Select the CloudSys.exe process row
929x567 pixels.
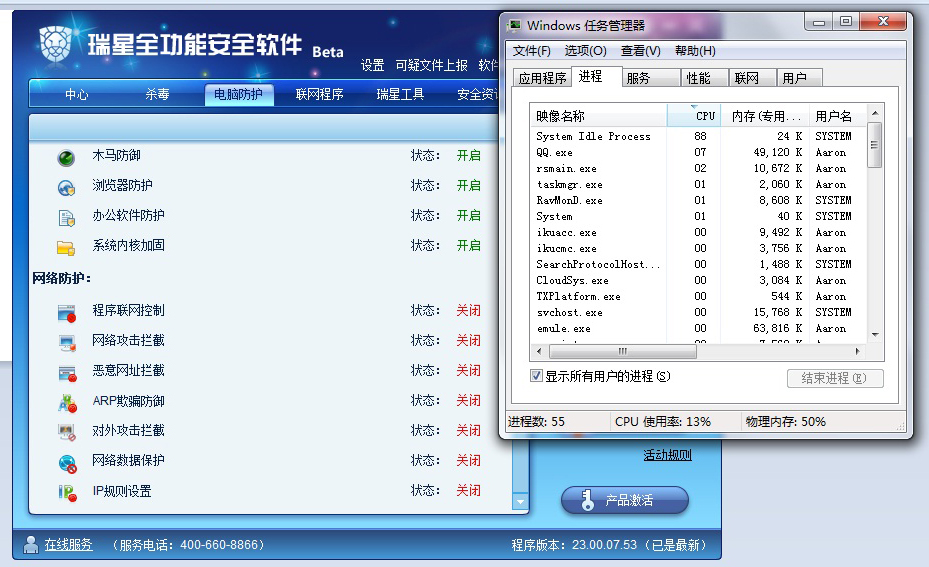coord(699,280)
